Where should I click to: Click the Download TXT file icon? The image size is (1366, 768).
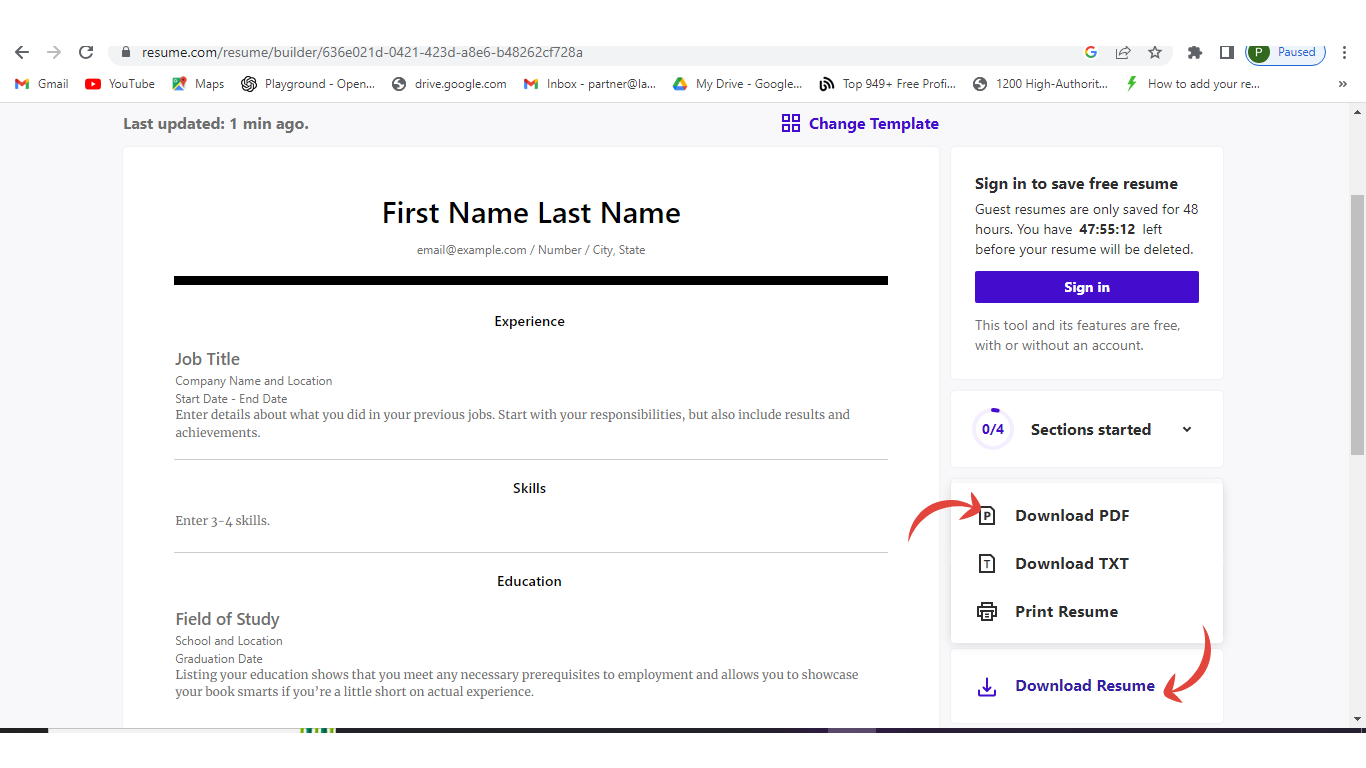click(987, 564)
